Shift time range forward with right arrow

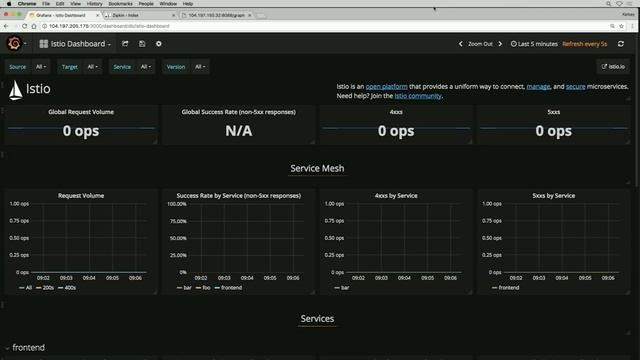[x=500, y=44]
